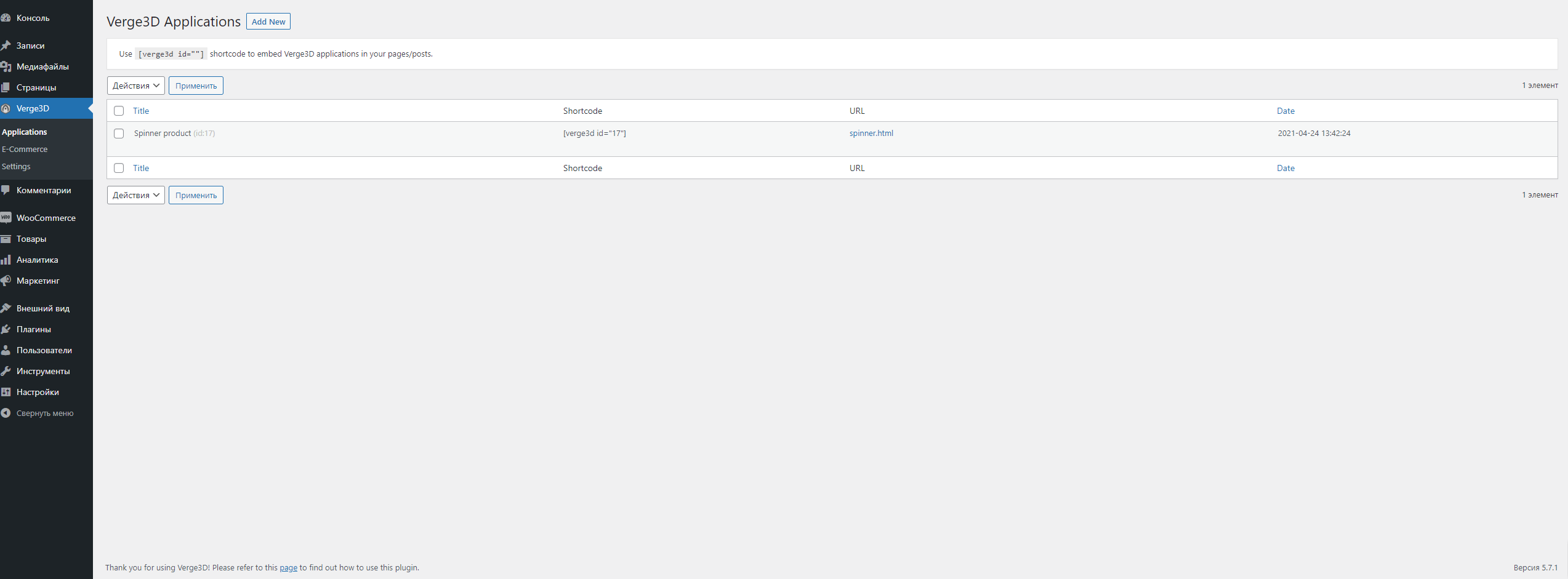
Task: Open Товары menu label
Action: [x=31, y=239]
